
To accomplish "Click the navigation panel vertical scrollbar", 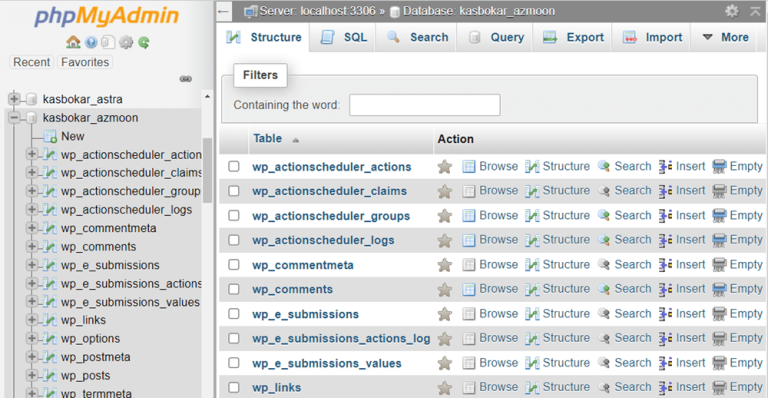I will 207,170.
